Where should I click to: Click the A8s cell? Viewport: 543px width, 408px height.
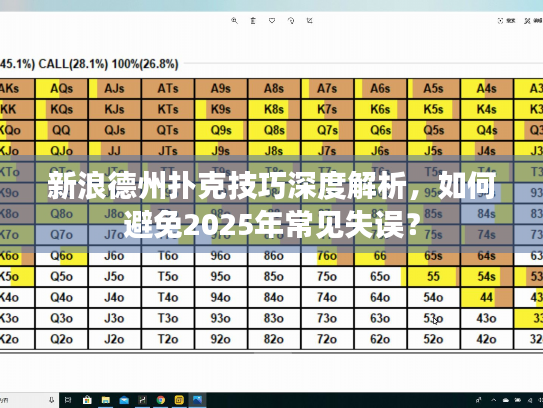point(274,88)
